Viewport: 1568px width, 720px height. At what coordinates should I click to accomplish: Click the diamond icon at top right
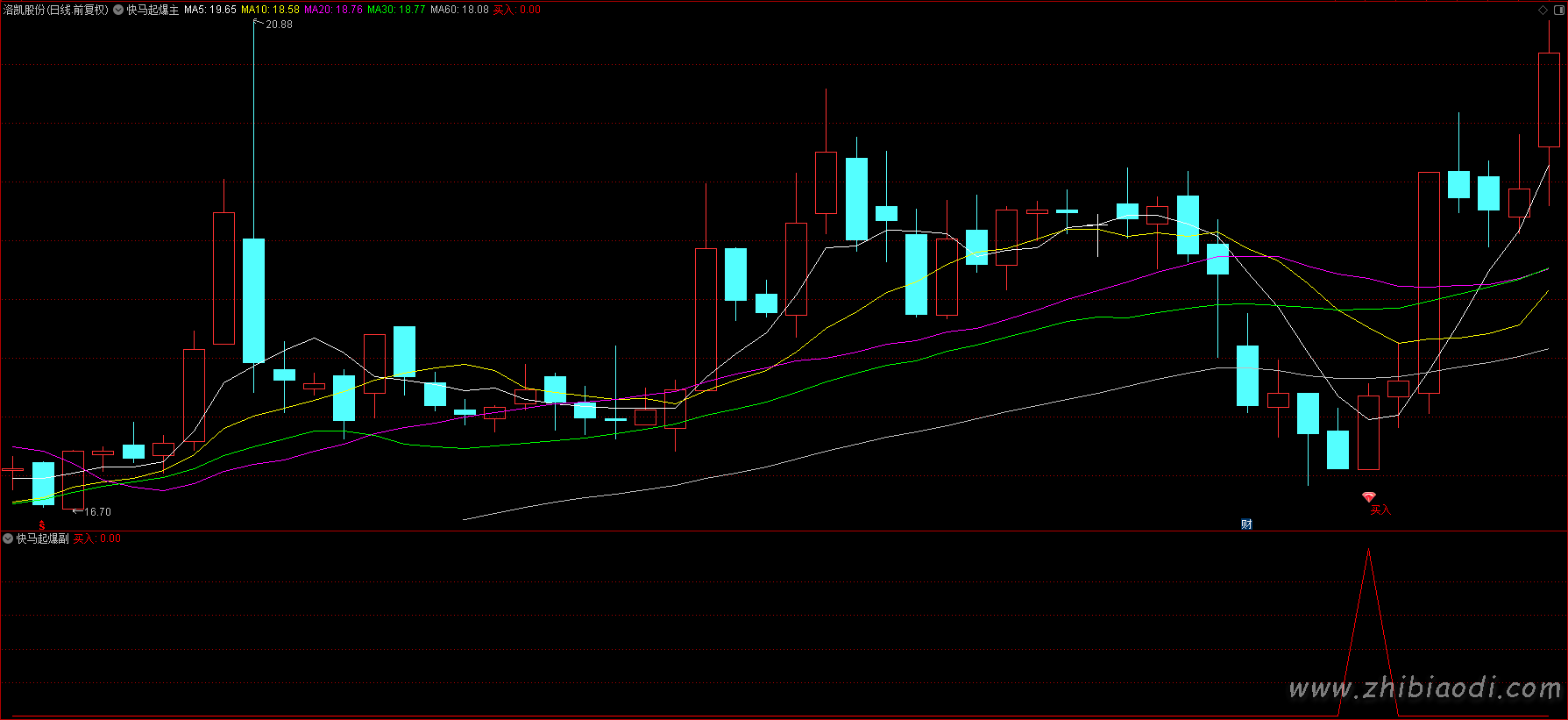click(x=1543, y=10)
